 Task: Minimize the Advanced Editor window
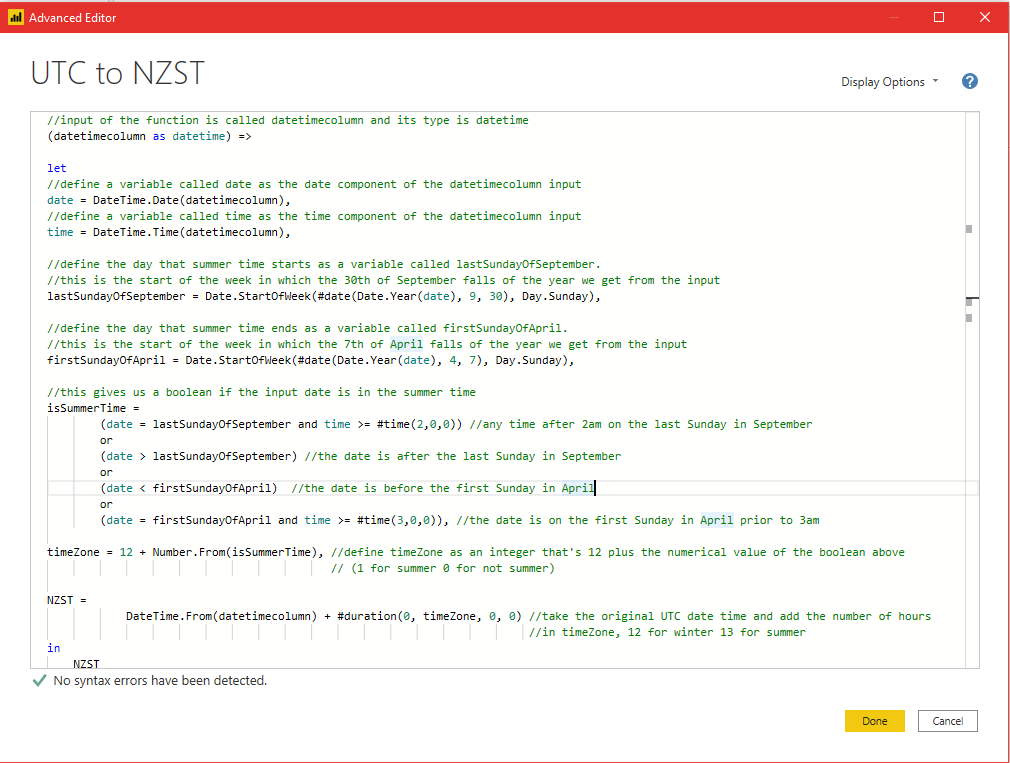[x=893, y=17]
